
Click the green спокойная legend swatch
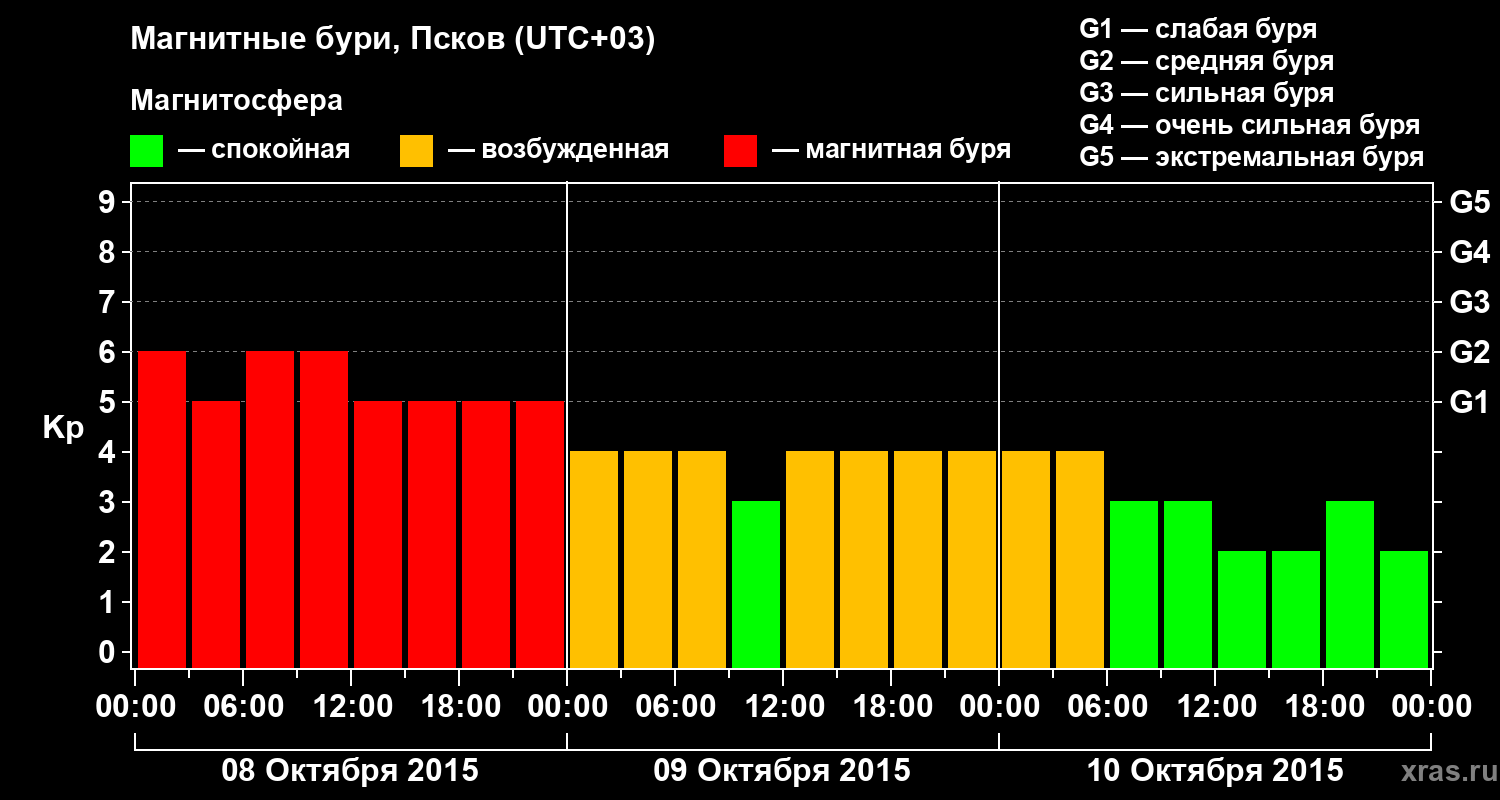(146, 151)
